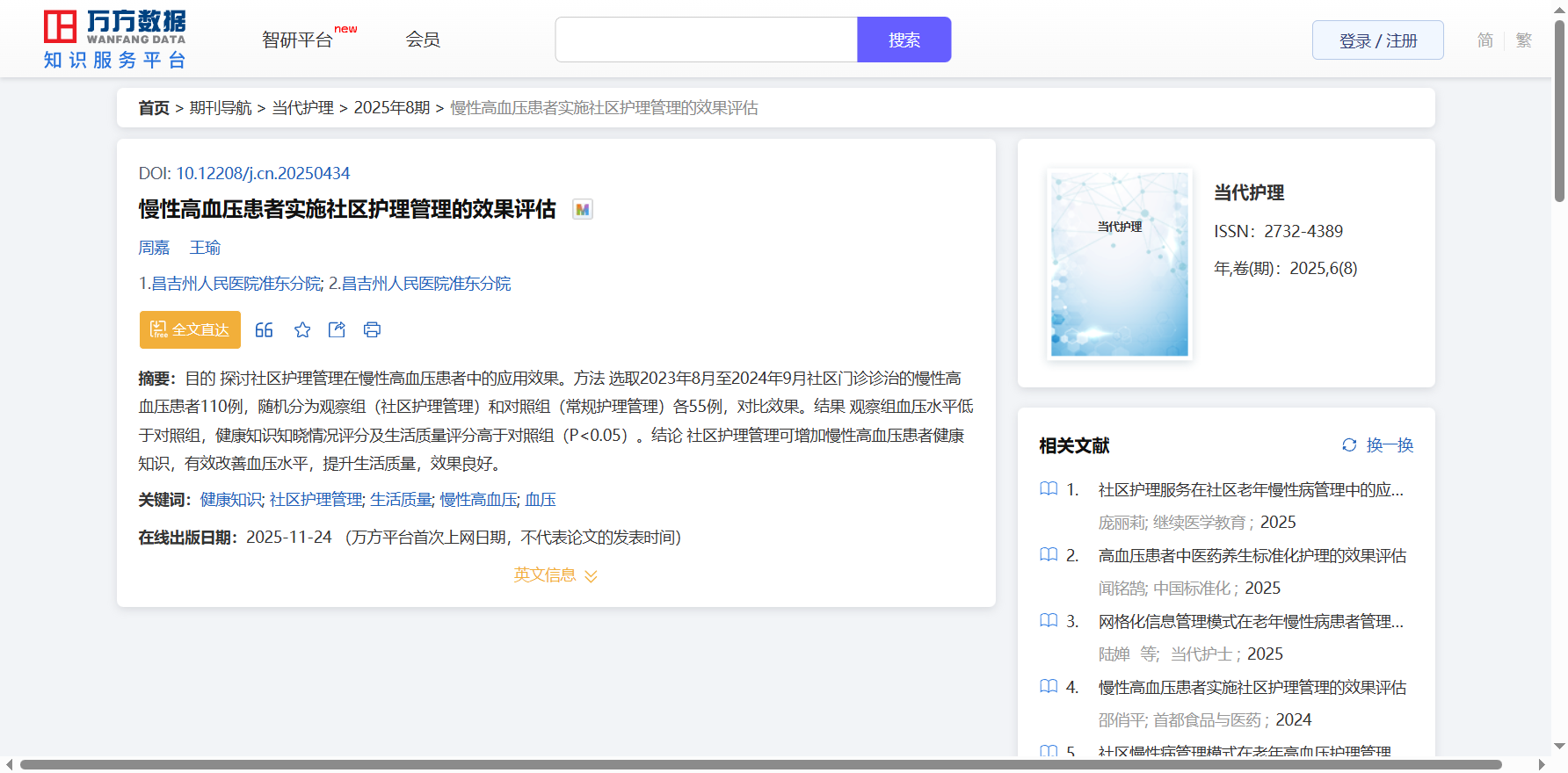1568x773 pixels.
Task: Refresh related literature with 换一换
Action: point(1377,445)
